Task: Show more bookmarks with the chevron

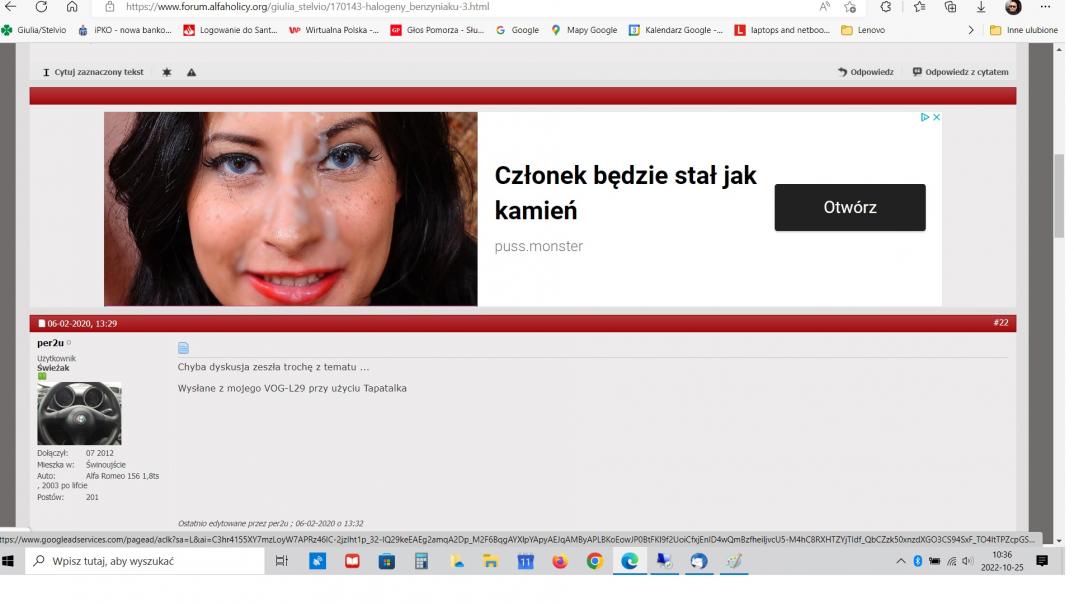Action: point(971,30)
